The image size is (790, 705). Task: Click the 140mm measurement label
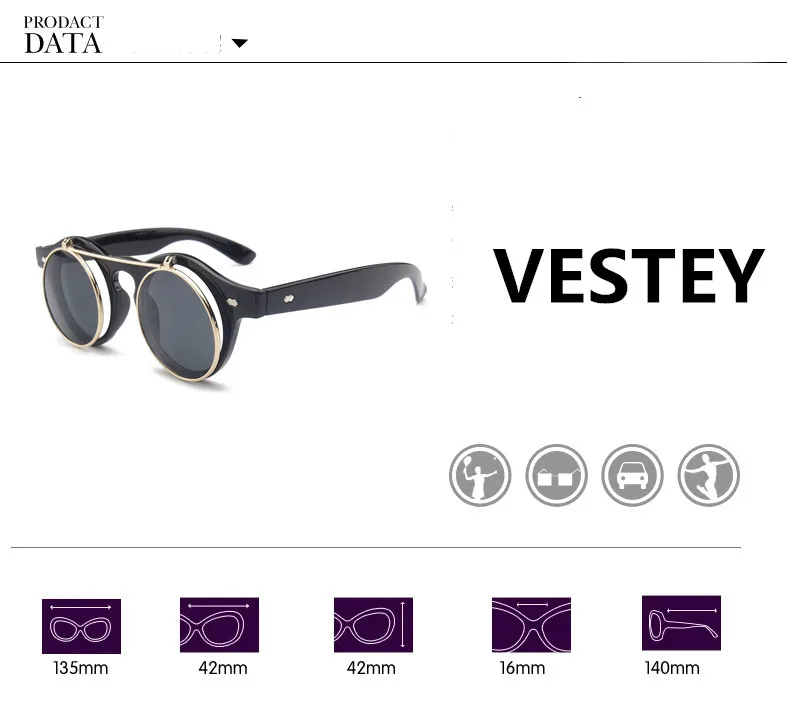pyautogui.click(x=672, y=668)
